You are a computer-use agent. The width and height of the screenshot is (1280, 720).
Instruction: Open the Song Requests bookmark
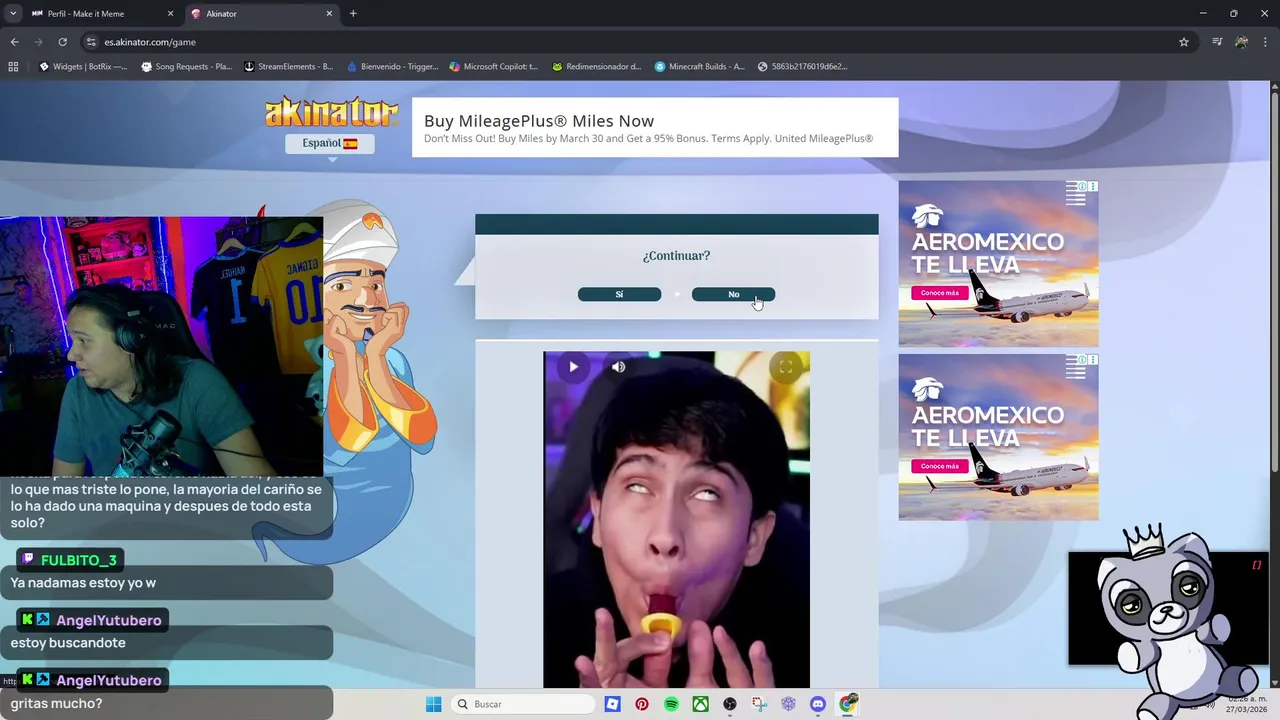[x=187, y=67]
